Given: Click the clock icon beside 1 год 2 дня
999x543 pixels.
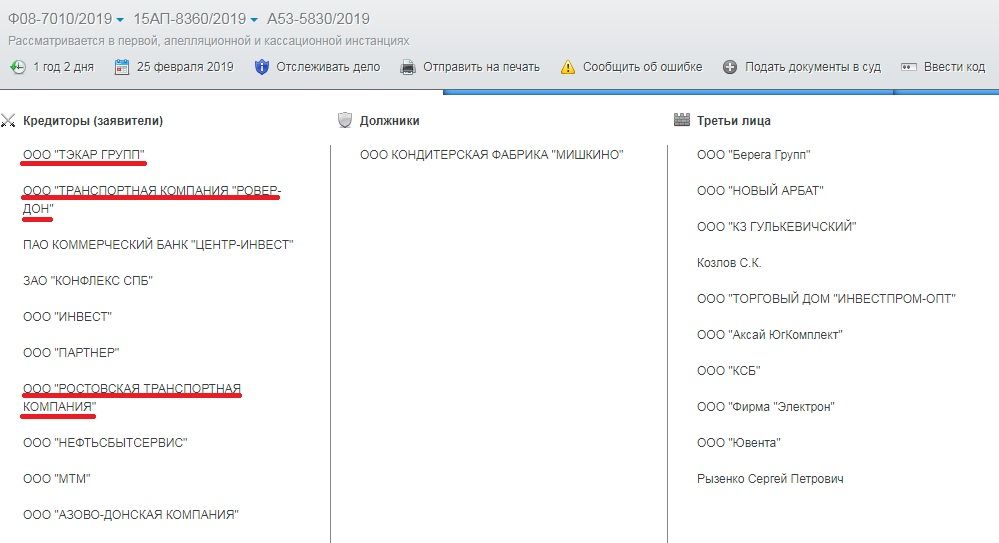Looking at the screenshot, I should pos(18,67).
